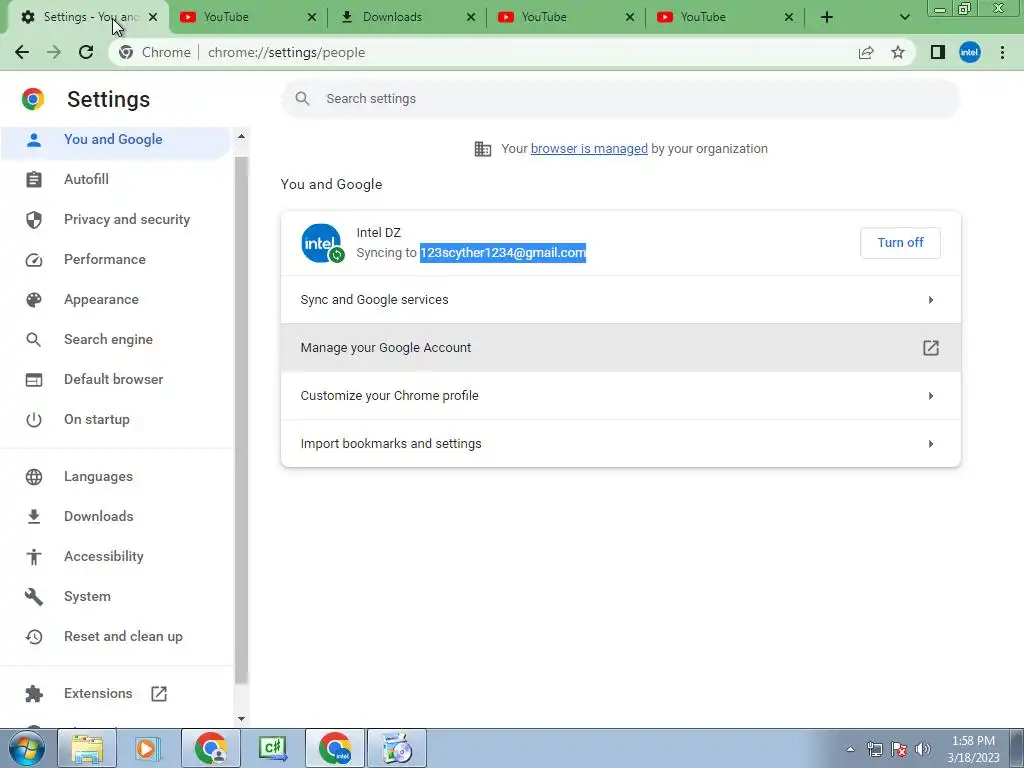
Task: Open the browser side panel
Action: click(x=938, y=52)
